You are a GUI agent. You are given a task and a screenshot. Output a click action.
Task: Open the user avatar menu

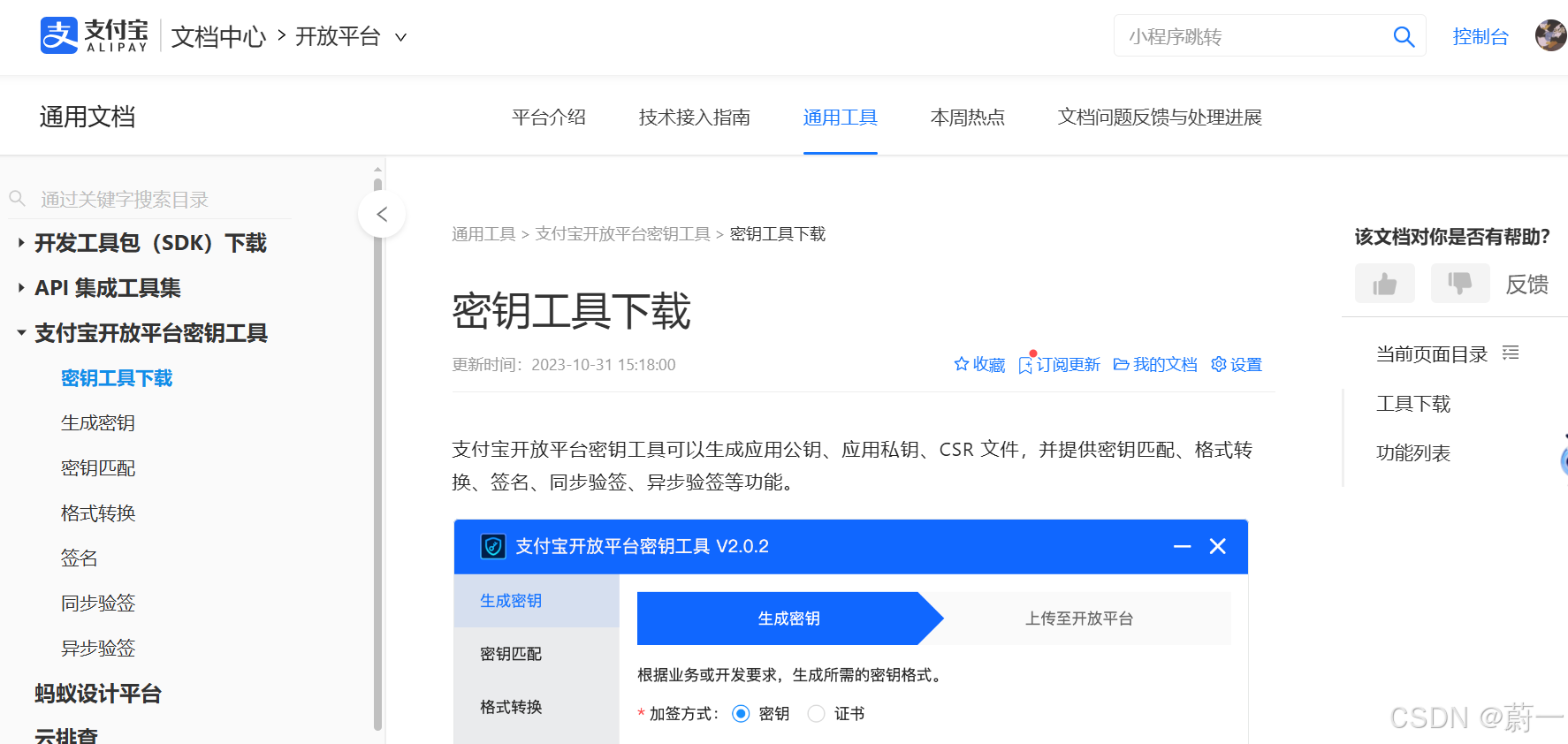pyautogui.click(x=1550, y=36)
